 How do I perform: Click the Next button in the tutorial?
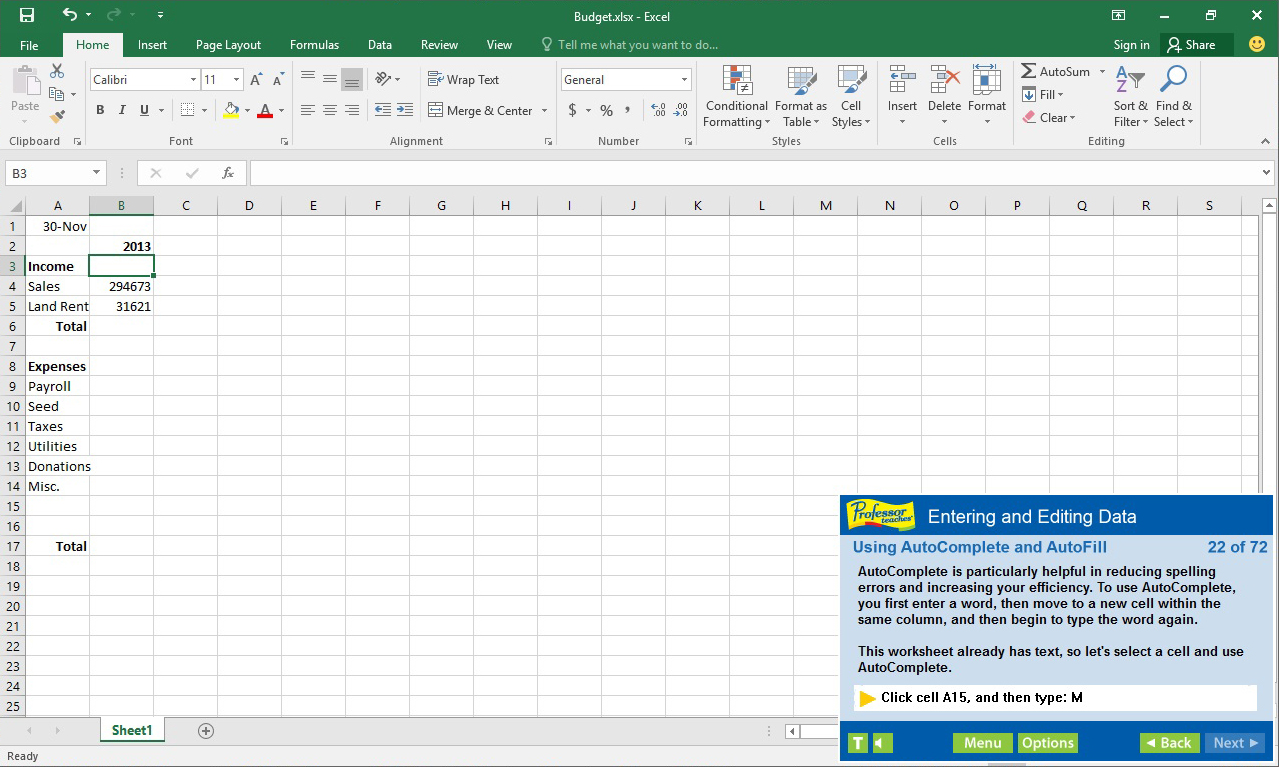click(x=1234, y=743)
